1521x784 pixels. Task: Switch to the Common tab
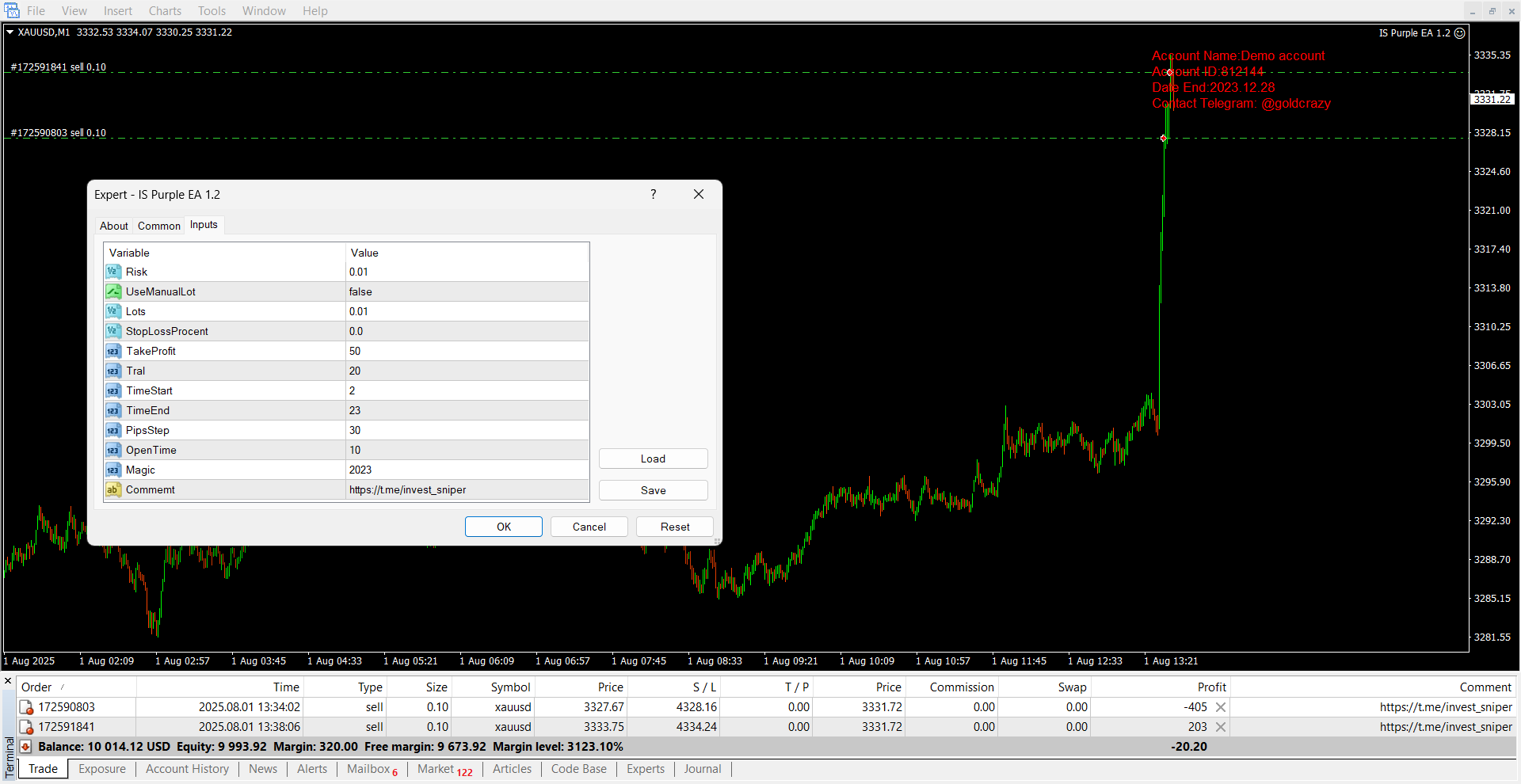[158, 226]
